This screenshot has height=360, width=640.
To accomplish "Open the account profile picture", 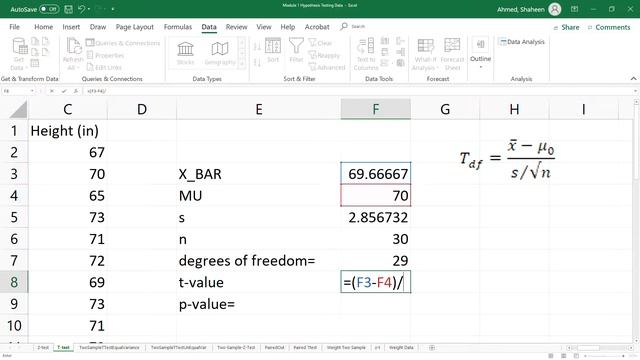I will [555, 9].
